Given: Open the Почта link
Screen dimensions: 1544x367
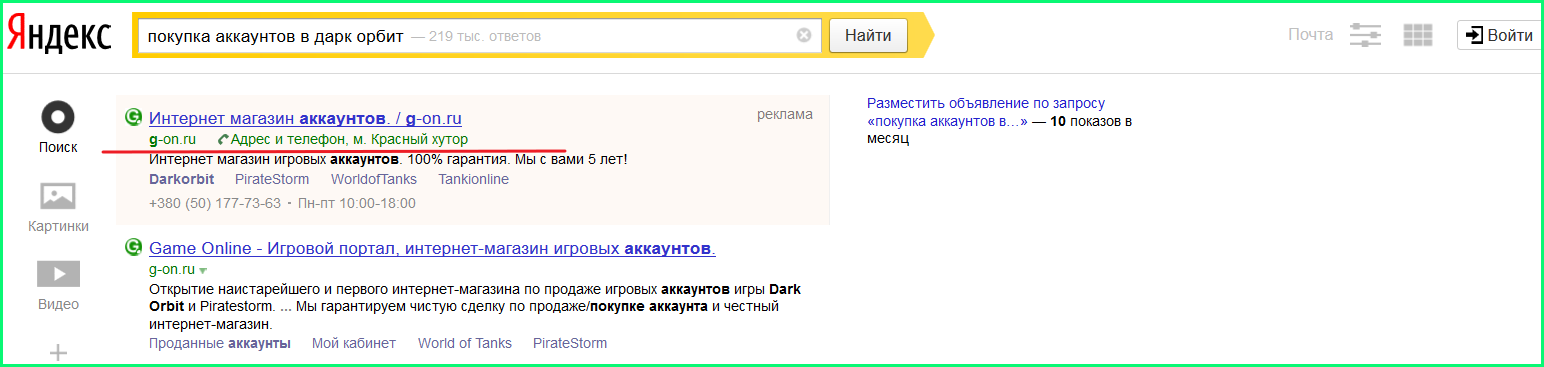Looking at the screenshot, I should tap(1310, 35).
